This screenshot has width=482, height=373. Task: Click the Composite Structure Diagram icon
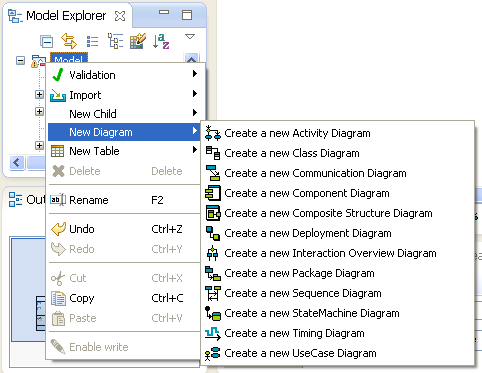tap(213, 213)
